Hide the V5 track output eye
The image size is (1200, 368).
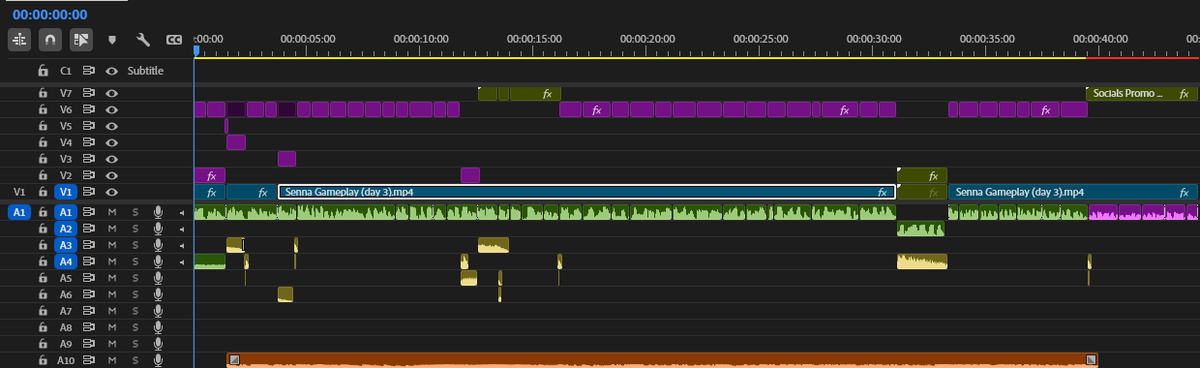(112, 126)
